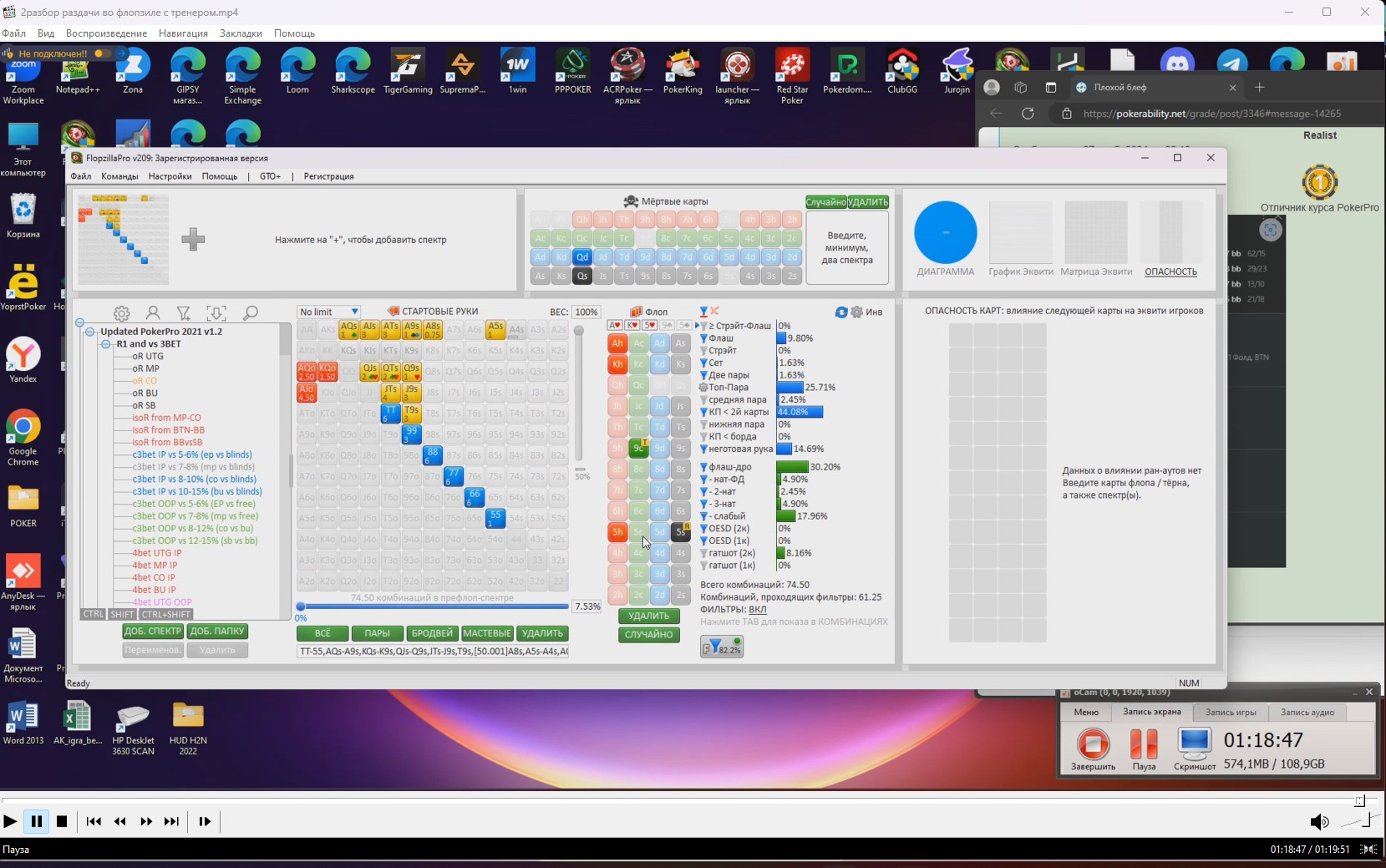Toggle the Стрэйт filter funnel
This screenshot has height=868, width=1386.
click(703, 351)
